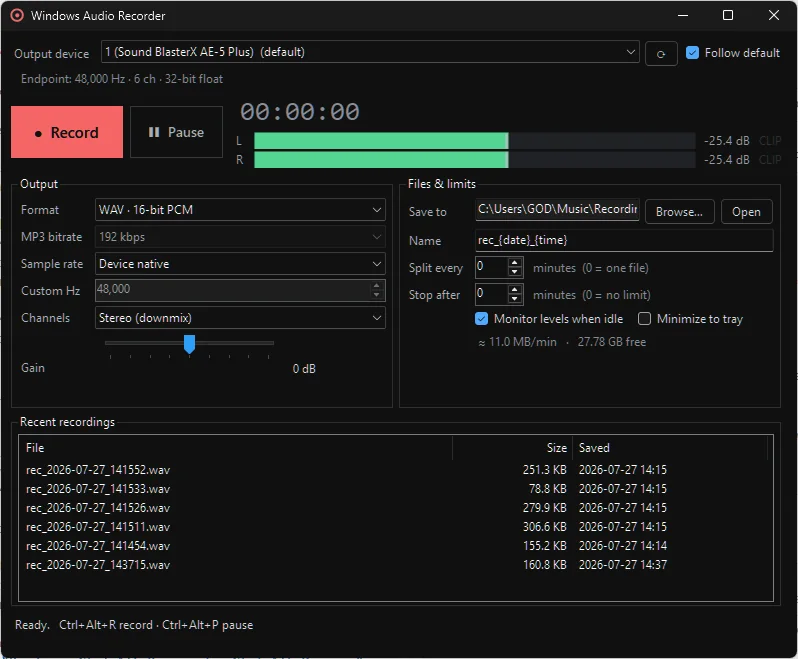Click the Windows Audio Recorder app icon
Viewport: 798px width, 659px height.
pyautogui.click(x=17, y=15)
